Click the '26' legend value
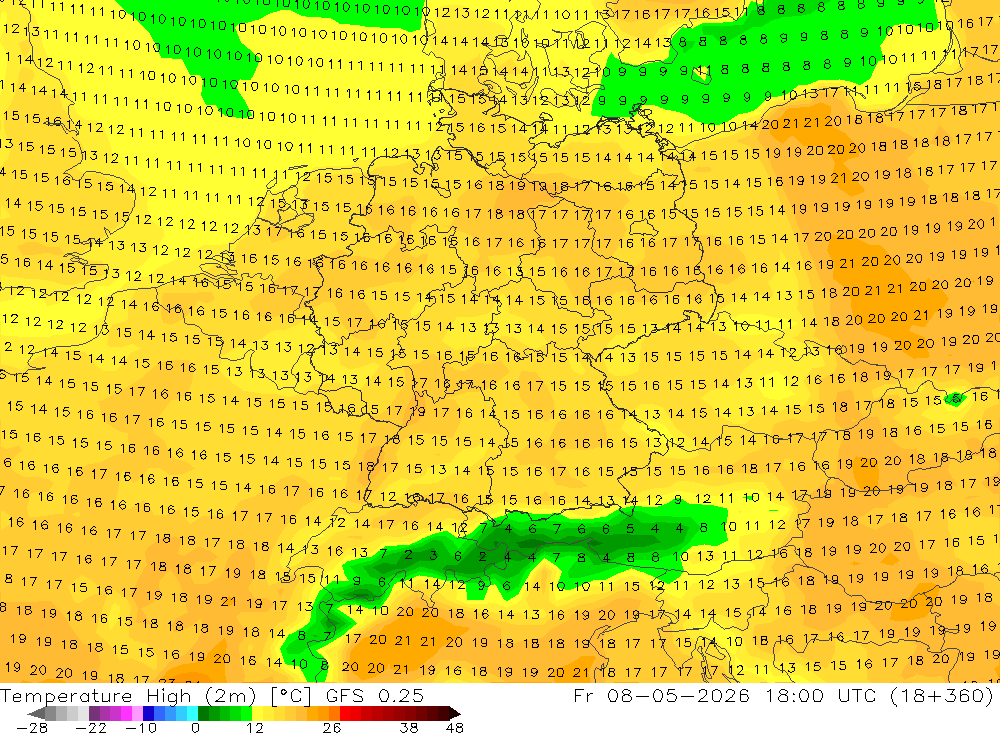 pos(332,728)
